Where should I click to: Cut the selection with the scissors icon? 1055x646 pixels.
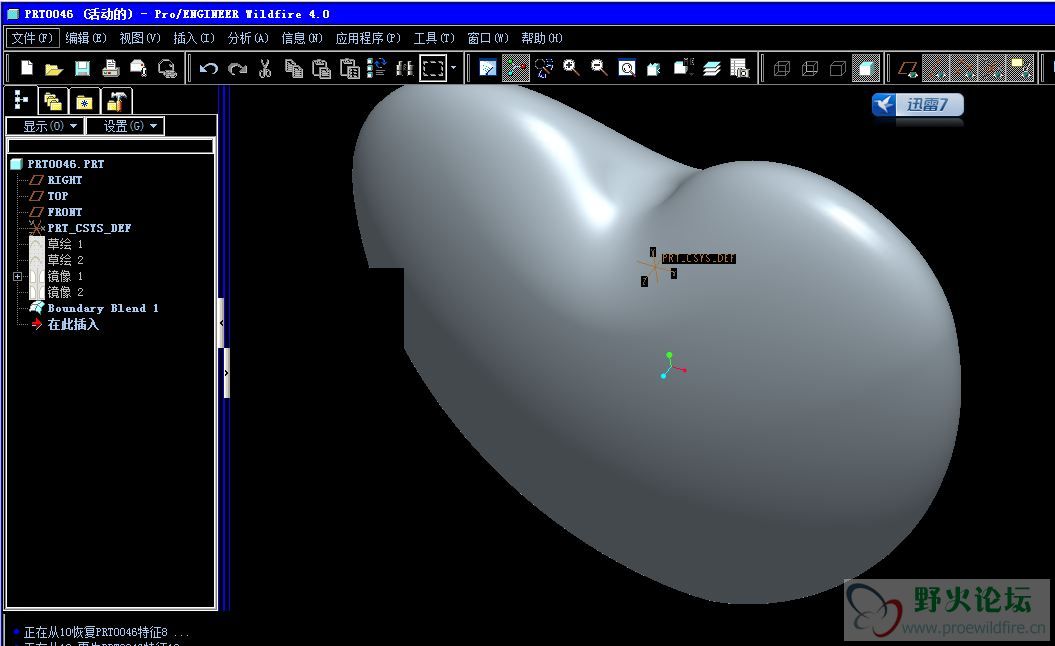[265, 68]
